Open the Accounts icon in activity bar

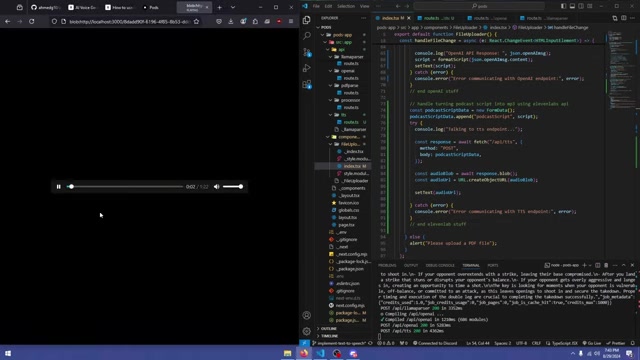tap(307, 315)
